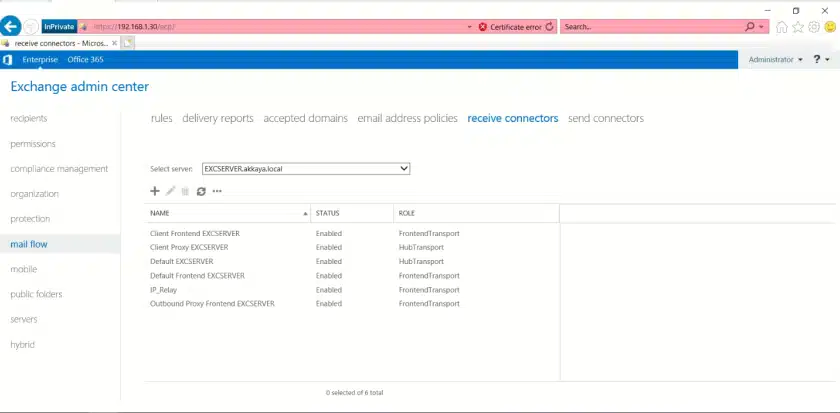Click the browser back arrow button
The image size is (840, 413).
click(12, 27)
